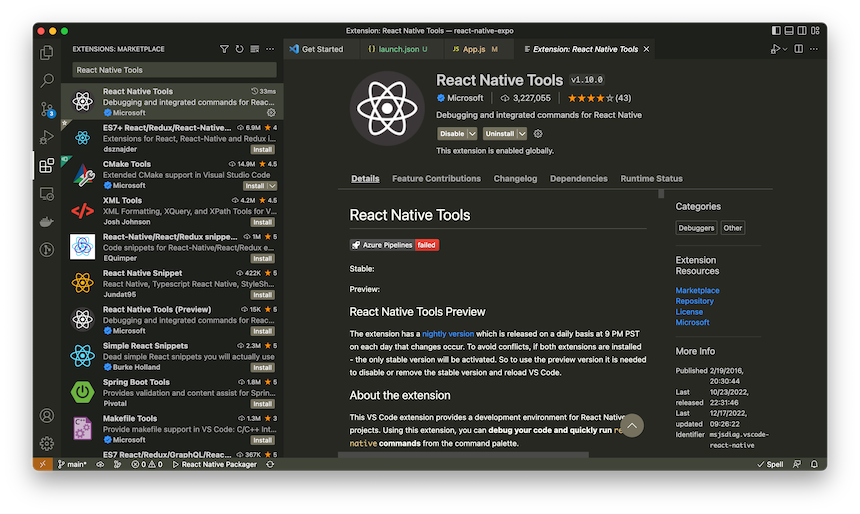The width and height of the screenshot is (860, 514).
Task: Open the Disable dropdown arrow
Action: tap(472, 133)
